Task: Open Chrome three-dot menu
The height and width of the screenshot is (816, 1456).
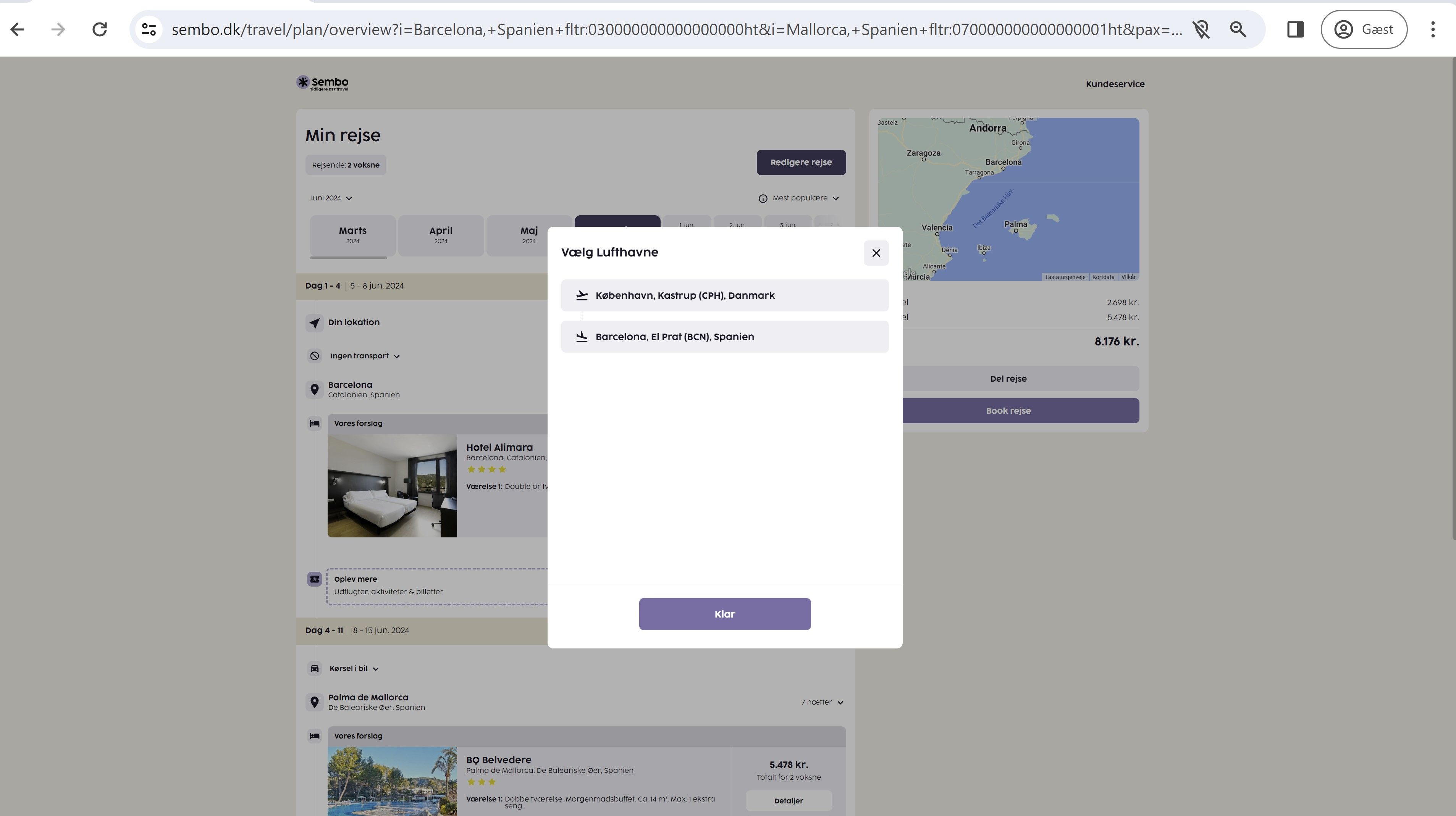Action: (1432, 29)
